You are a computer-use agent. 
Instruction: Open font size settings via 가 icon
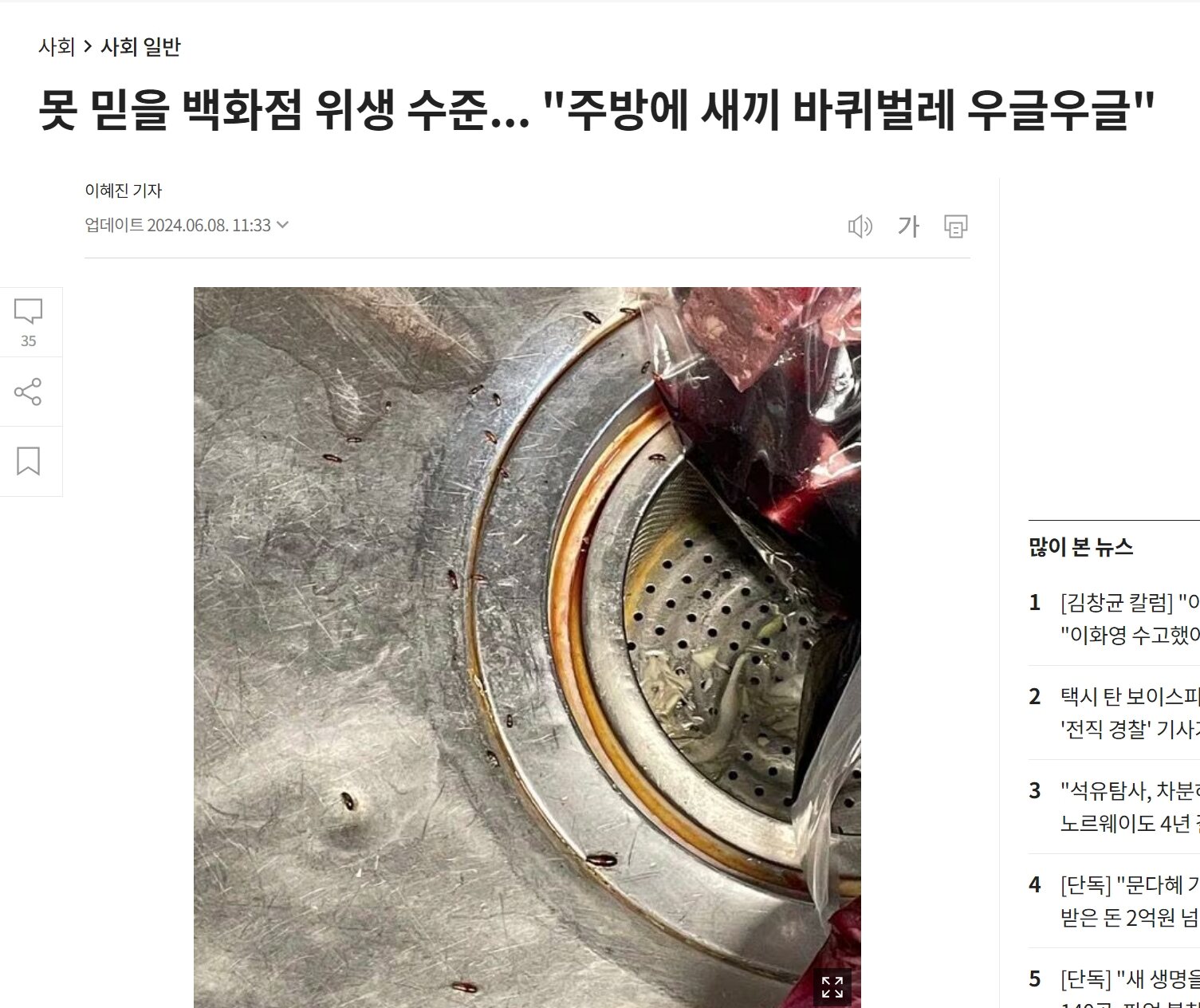click(x=908, y=226)
